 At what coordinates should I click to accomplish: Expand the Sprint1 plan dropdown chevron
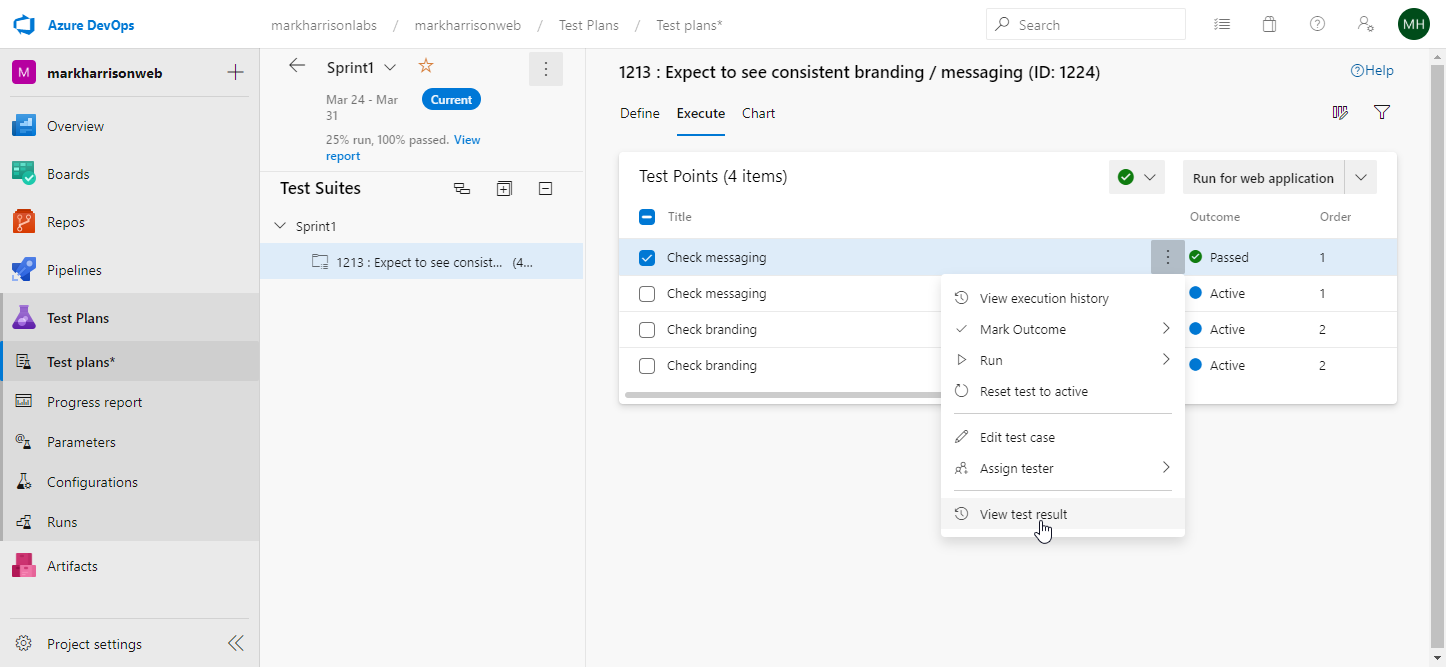pos(390,67)
